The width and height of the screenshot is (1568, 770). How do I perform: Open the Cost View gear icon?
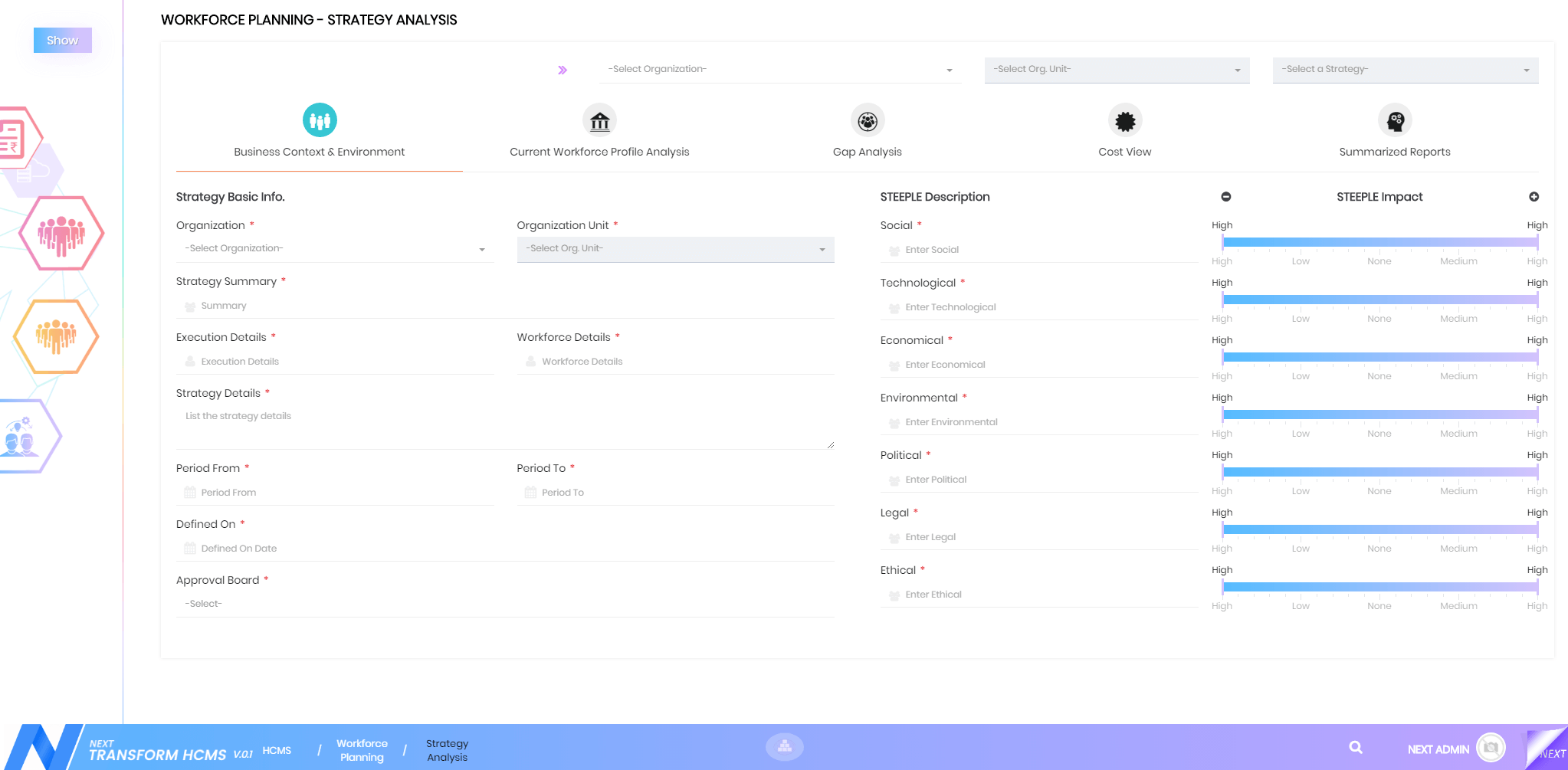point(1125,120)
